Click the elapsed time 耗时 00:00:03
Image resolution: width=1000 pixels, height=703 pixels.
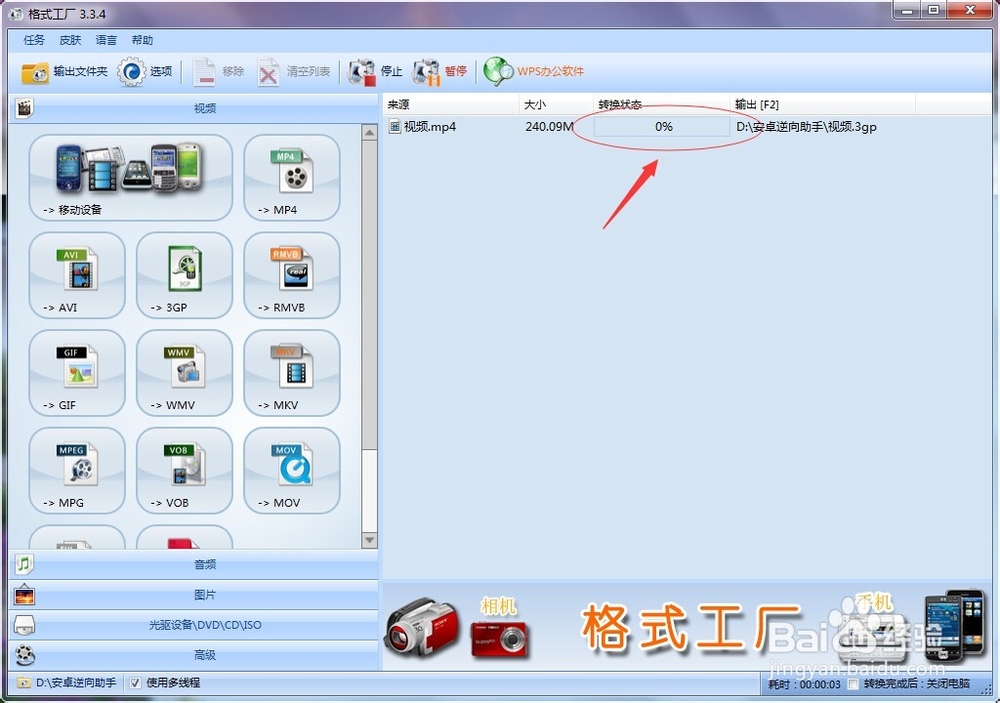point(804,684)
